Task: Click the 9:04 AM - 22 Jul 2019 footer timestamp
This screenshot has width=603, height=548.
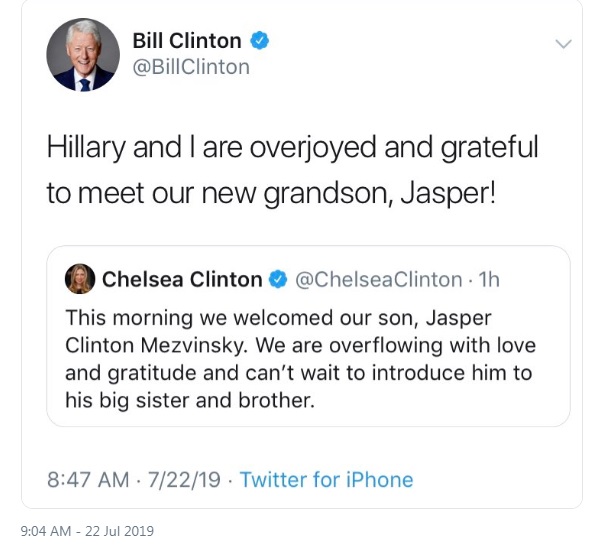Action: click(87, 531)
